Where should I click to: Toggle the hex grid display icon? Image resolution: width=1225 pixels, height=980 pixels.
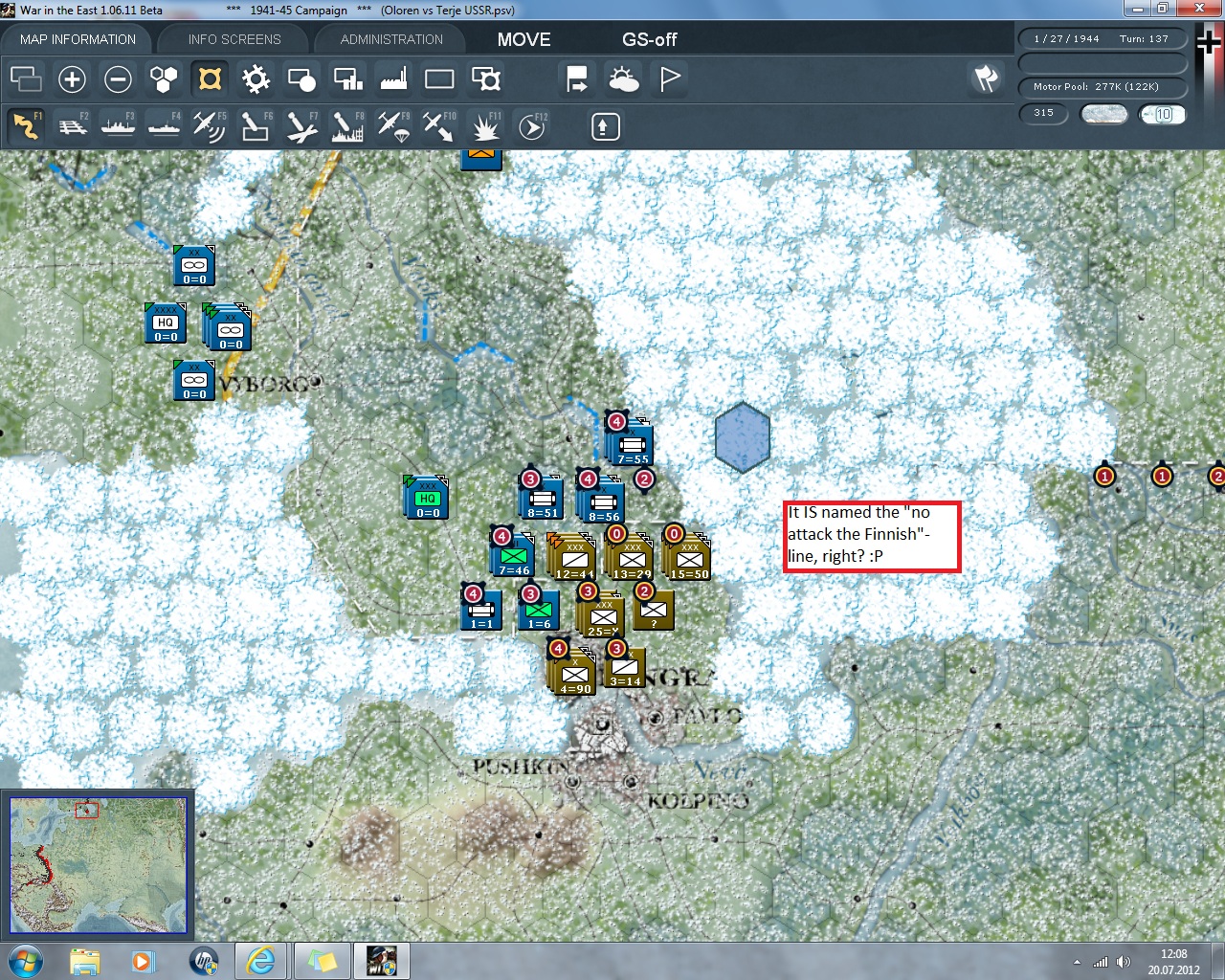pos(164,78)
